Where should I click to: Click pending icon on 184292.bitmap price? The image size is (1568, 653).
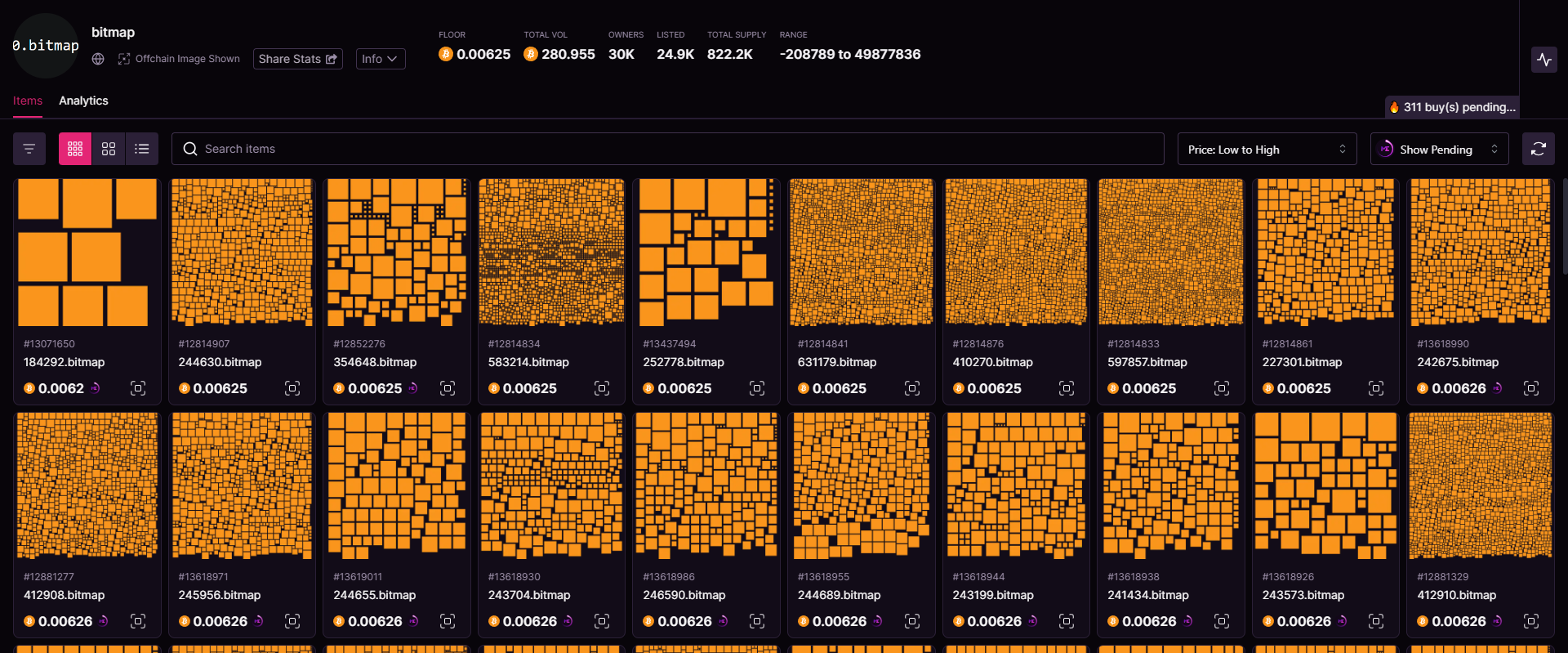[95, 388]
